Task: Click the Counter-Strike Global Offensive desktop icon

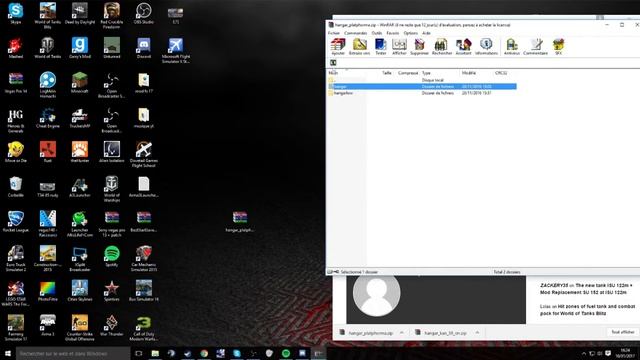Action: point(80,328)
